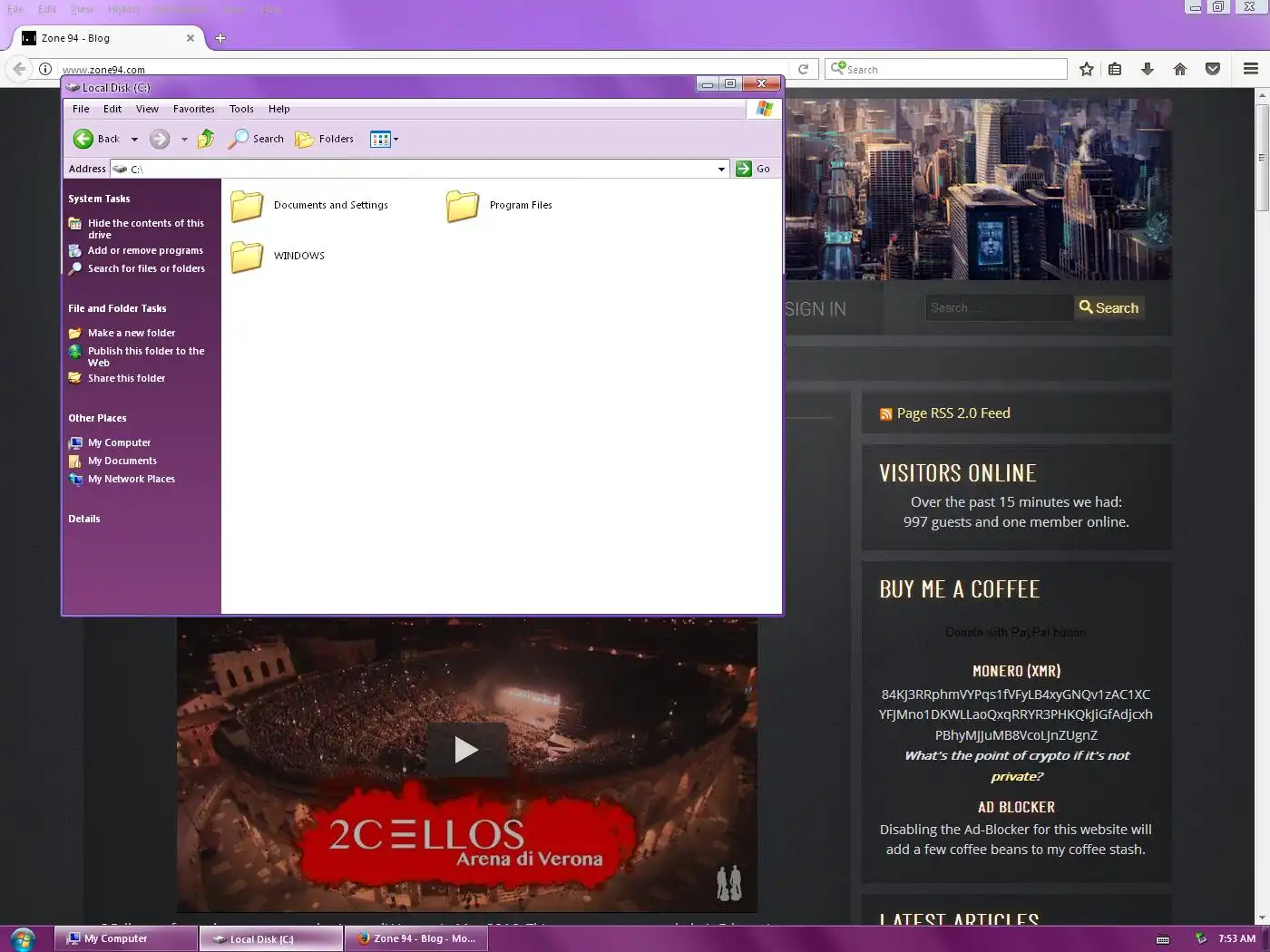Click the SIGN IN link
The height and width of the screenshot is (952, 1270).
click(815, 309)
